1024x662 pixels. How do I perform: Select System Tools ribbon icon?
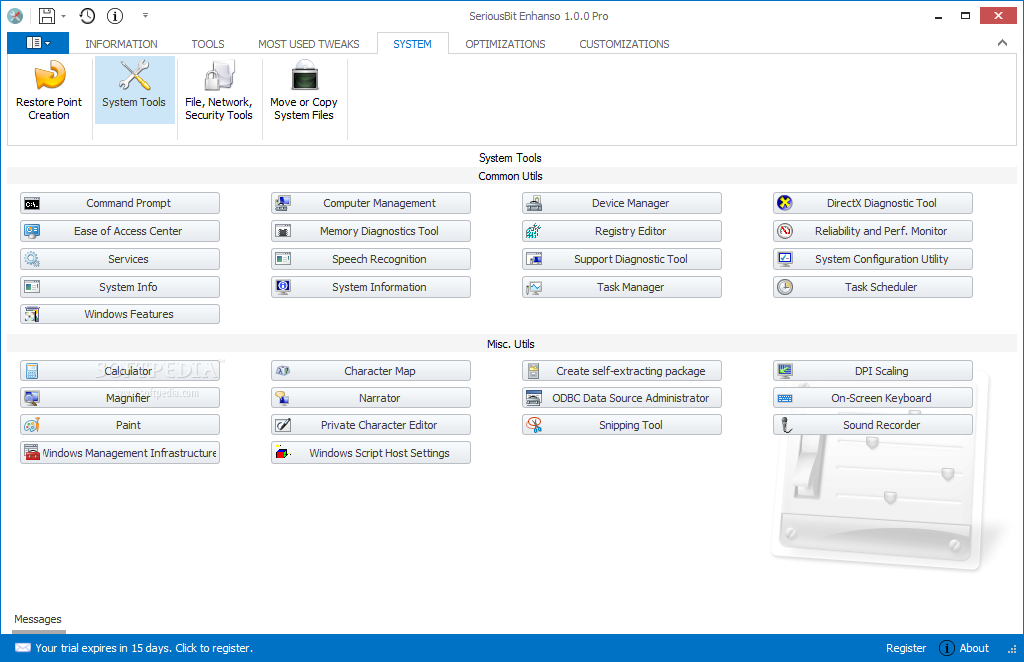[x=134, y=90]
